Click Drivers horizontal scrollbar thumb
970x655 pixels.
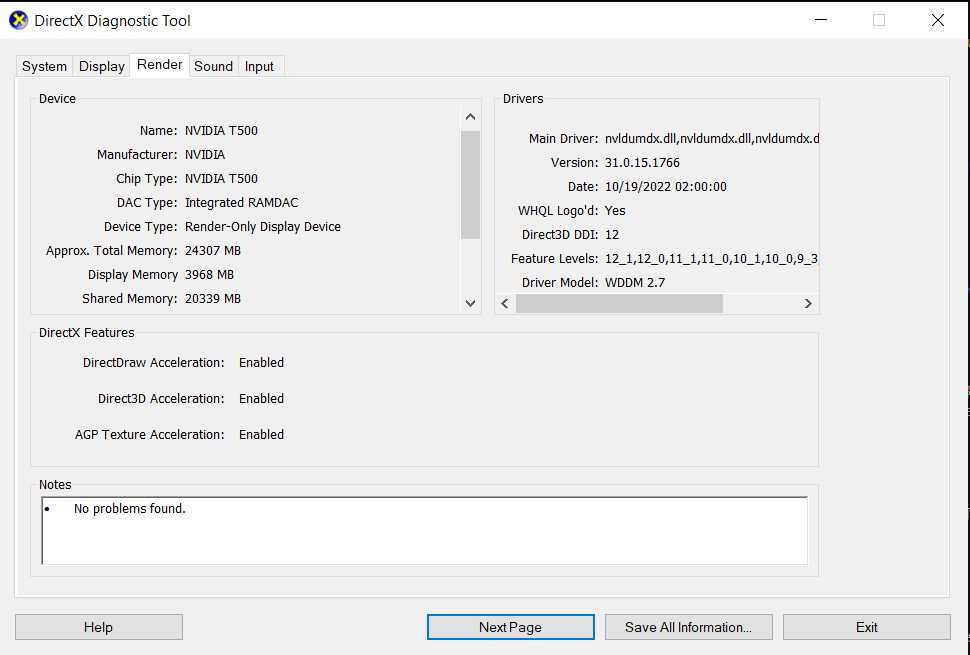619,303
